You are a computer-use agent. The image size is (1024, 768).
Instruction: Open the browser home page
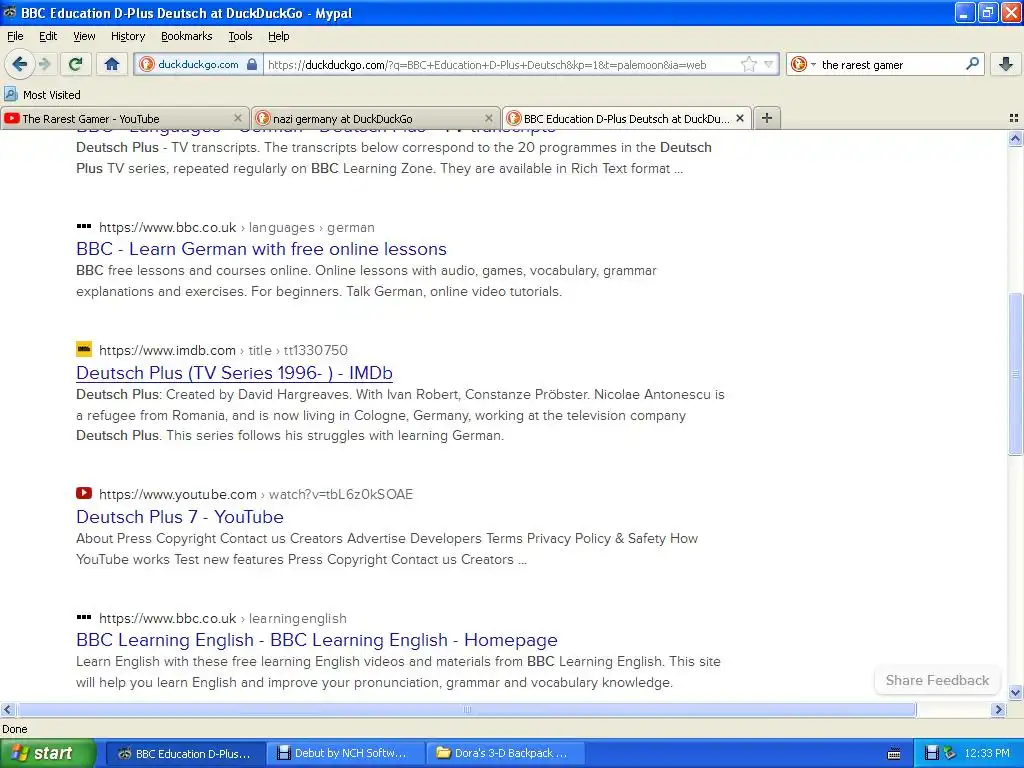[x=112, y=64]
